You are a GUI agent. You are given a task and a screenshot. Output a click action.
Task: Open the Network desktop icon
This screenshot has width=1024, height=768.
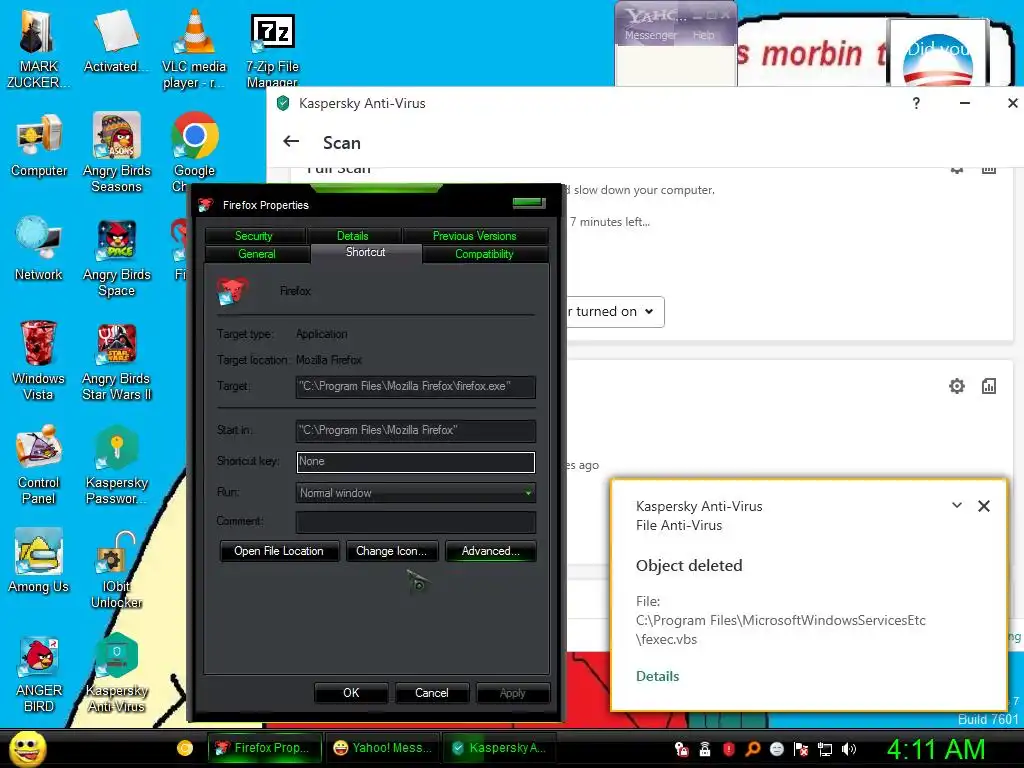(x=39, y=249)
